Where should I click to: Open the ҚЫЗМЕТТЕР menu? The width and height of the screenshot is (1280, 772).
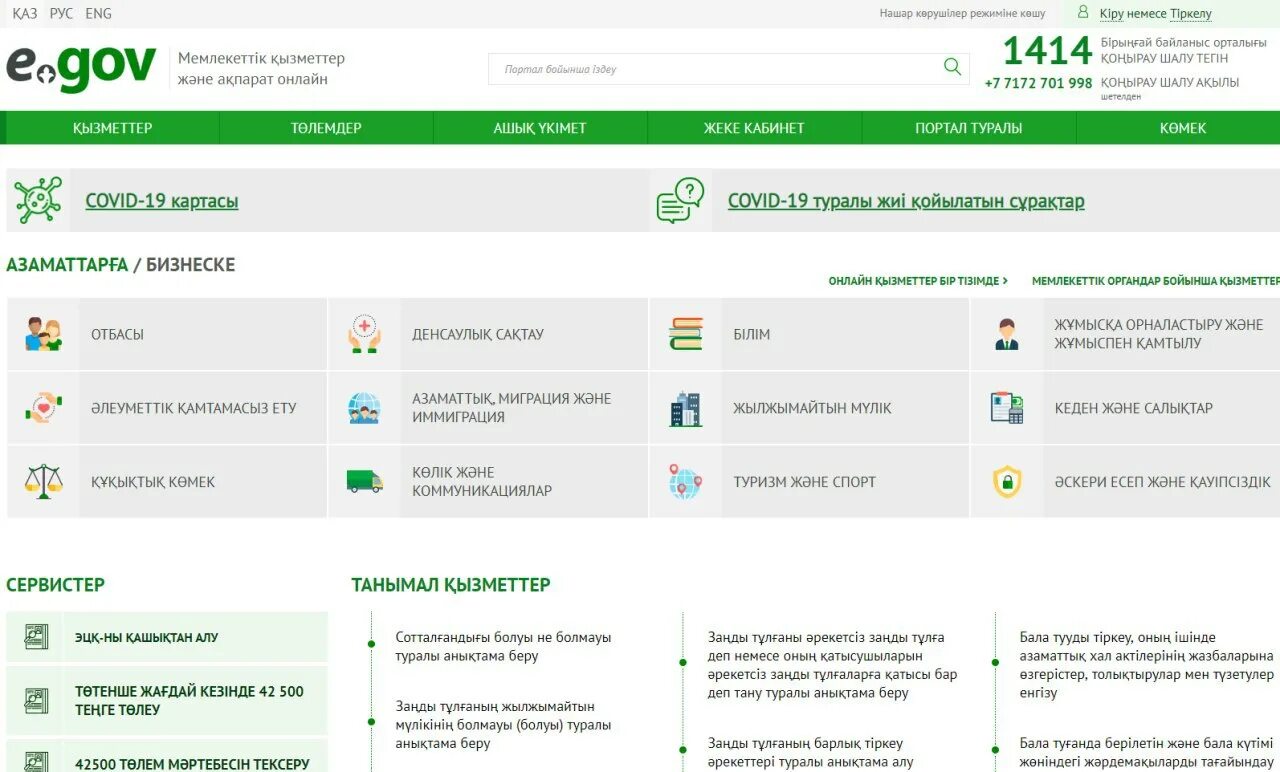point(112,128)
